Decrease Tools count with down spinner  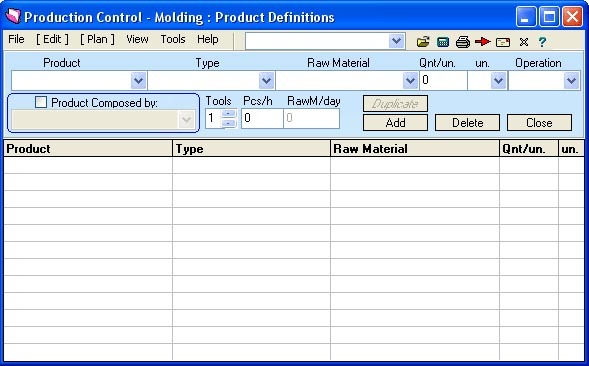click(228, 123)
